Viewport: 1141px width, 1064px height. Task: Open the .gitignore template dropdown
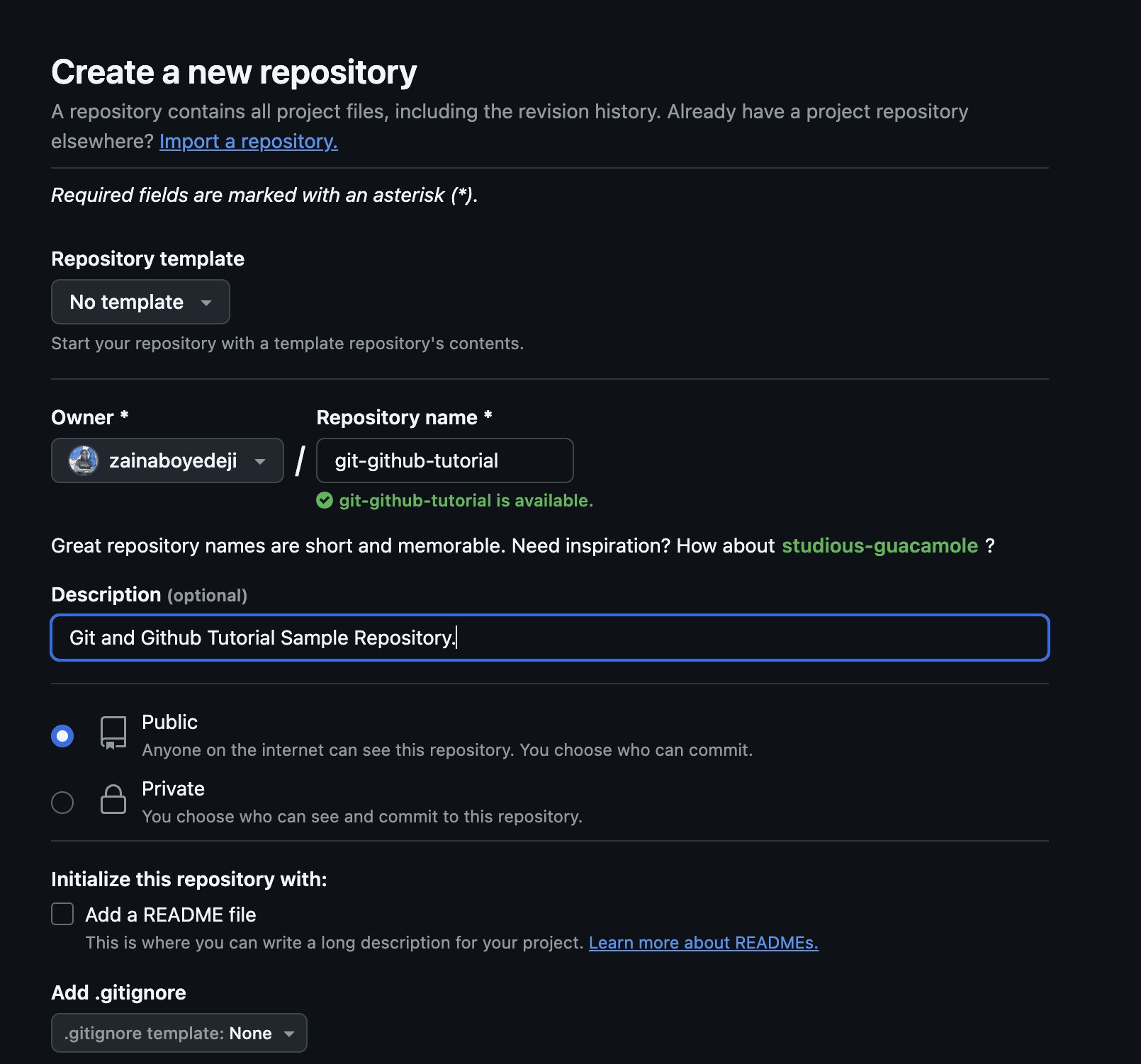179,1033
